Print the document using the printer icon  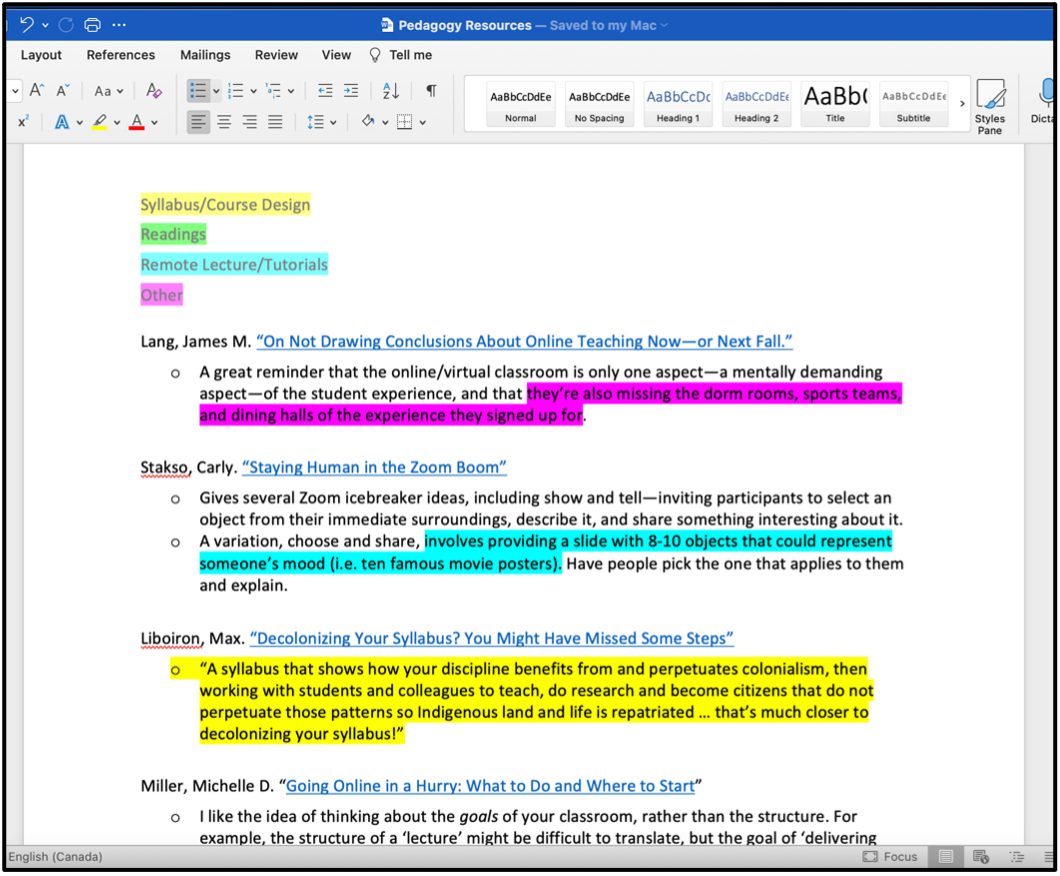click(x=92, y=25)
